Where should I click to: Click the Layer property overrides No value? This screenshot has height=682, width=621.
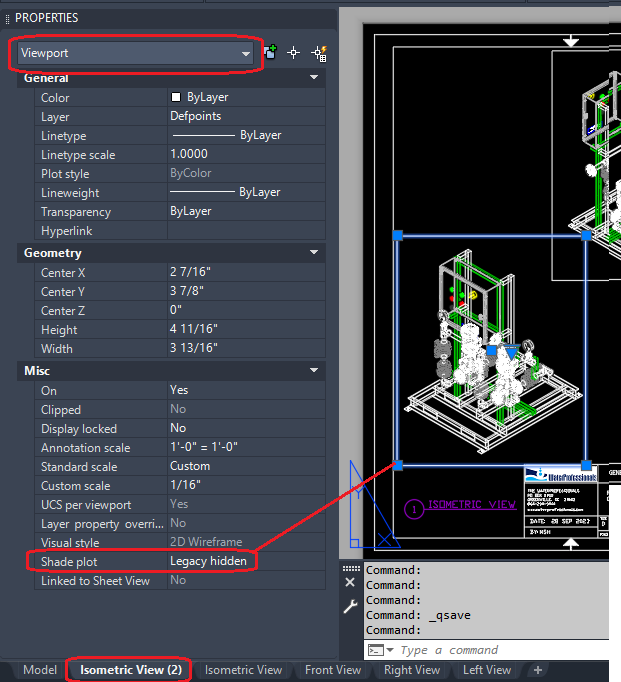tap(246, 523)
